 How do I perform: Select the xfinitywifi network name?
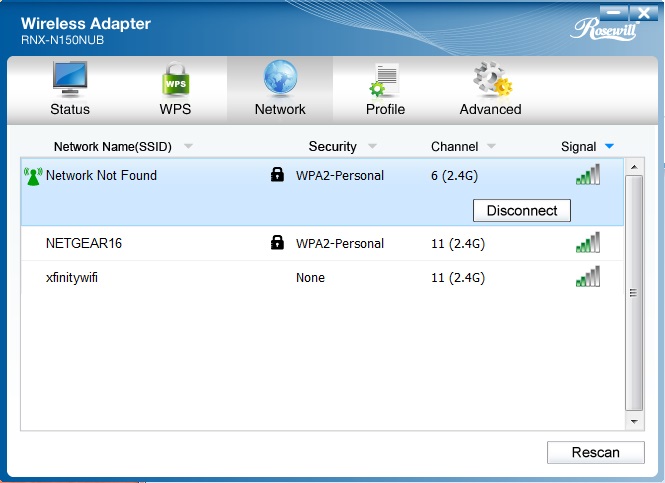(x=72, y=277)
